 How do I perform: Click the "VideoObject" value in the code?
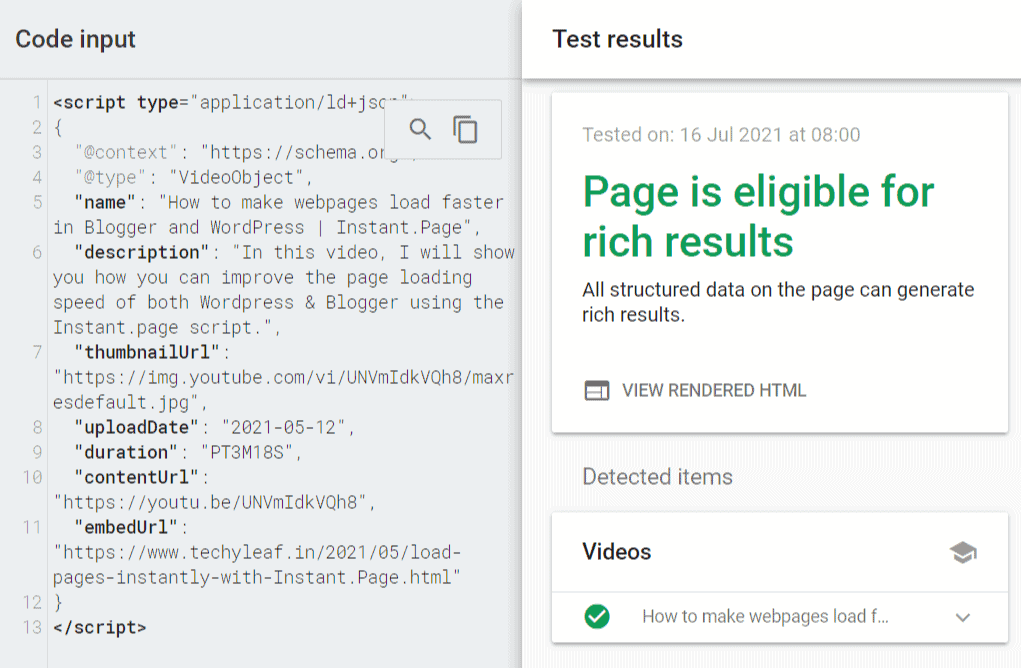pyautogui.click(x=236, y=177)
